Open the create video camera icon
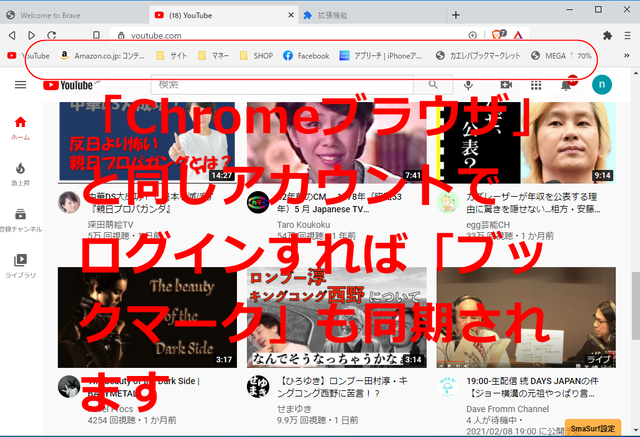Viewport: 640px width, 437px height. coord(506,85)
